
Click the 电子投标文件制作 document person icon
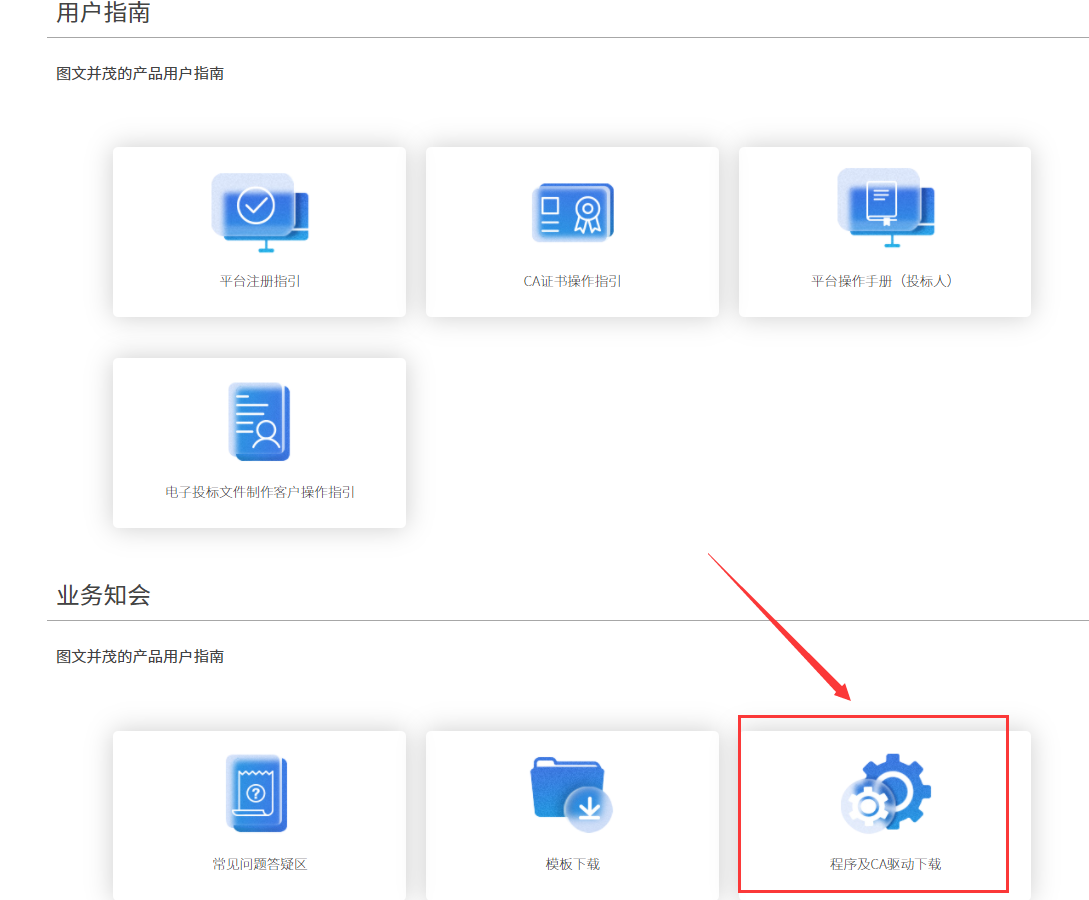coord(259,422)
